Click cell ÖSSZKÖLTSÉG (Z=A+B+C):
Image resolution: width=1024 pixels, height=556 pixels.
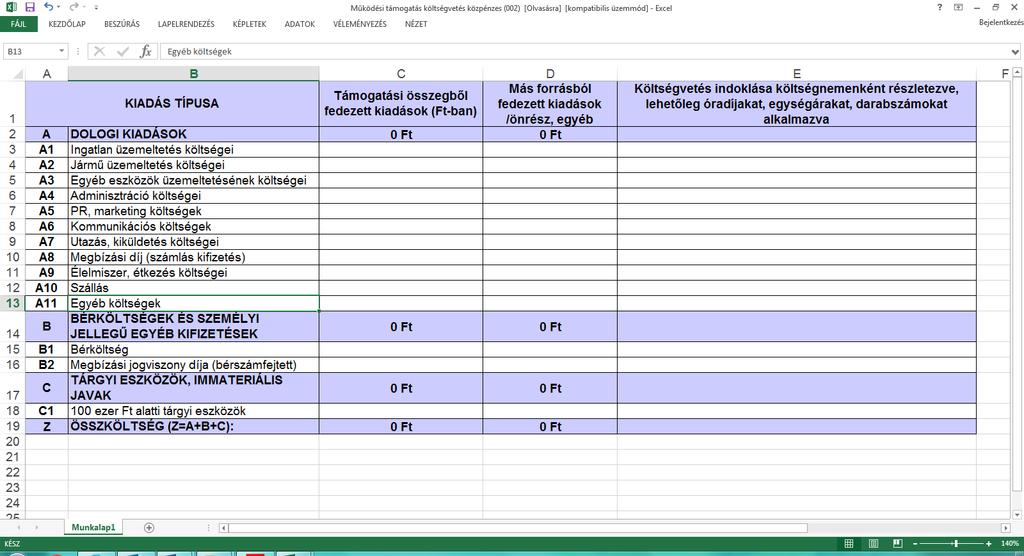coord(193,426)
